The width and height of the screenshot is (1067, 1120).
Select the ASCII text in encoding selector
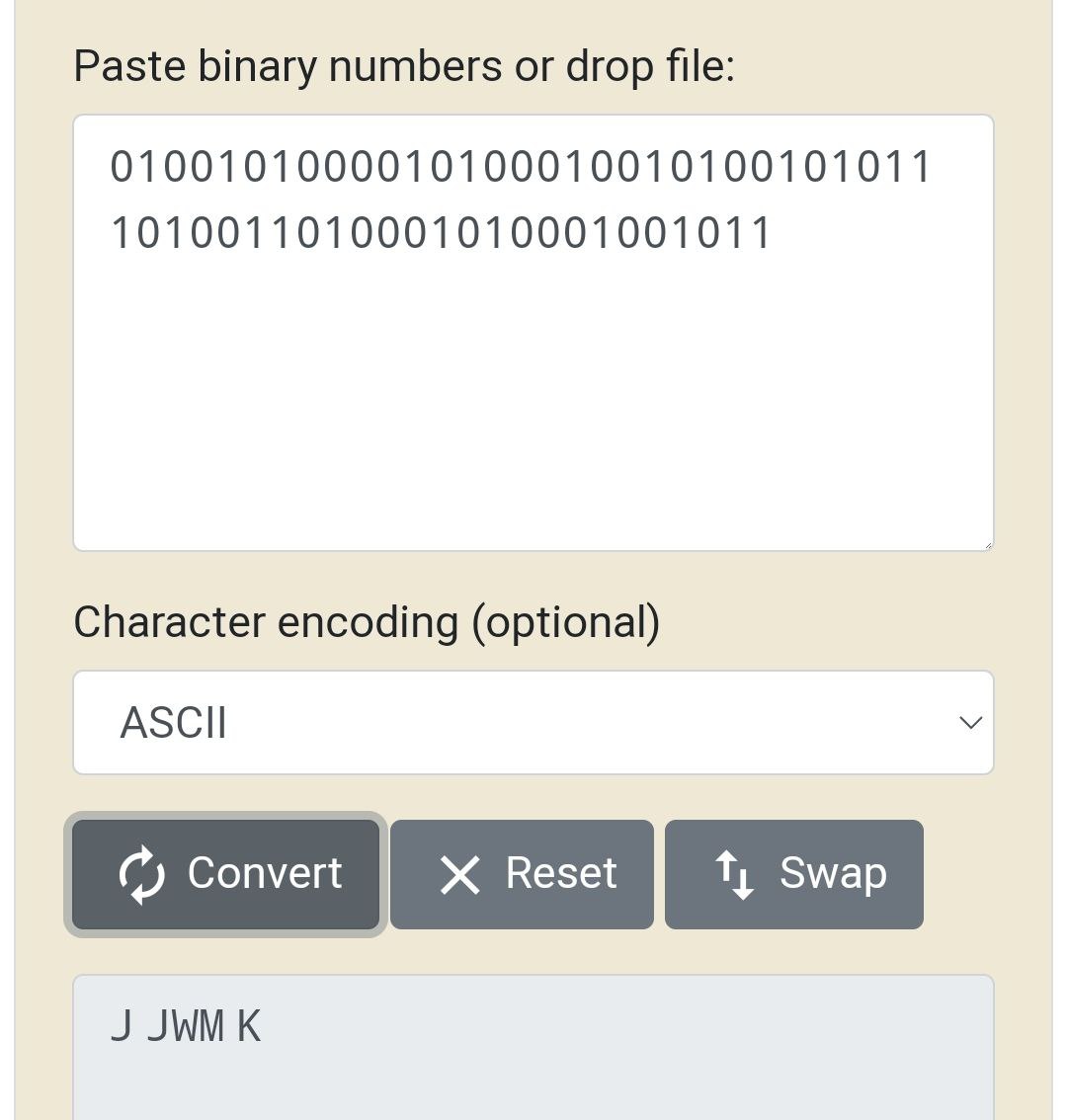[x=174, y=723]
